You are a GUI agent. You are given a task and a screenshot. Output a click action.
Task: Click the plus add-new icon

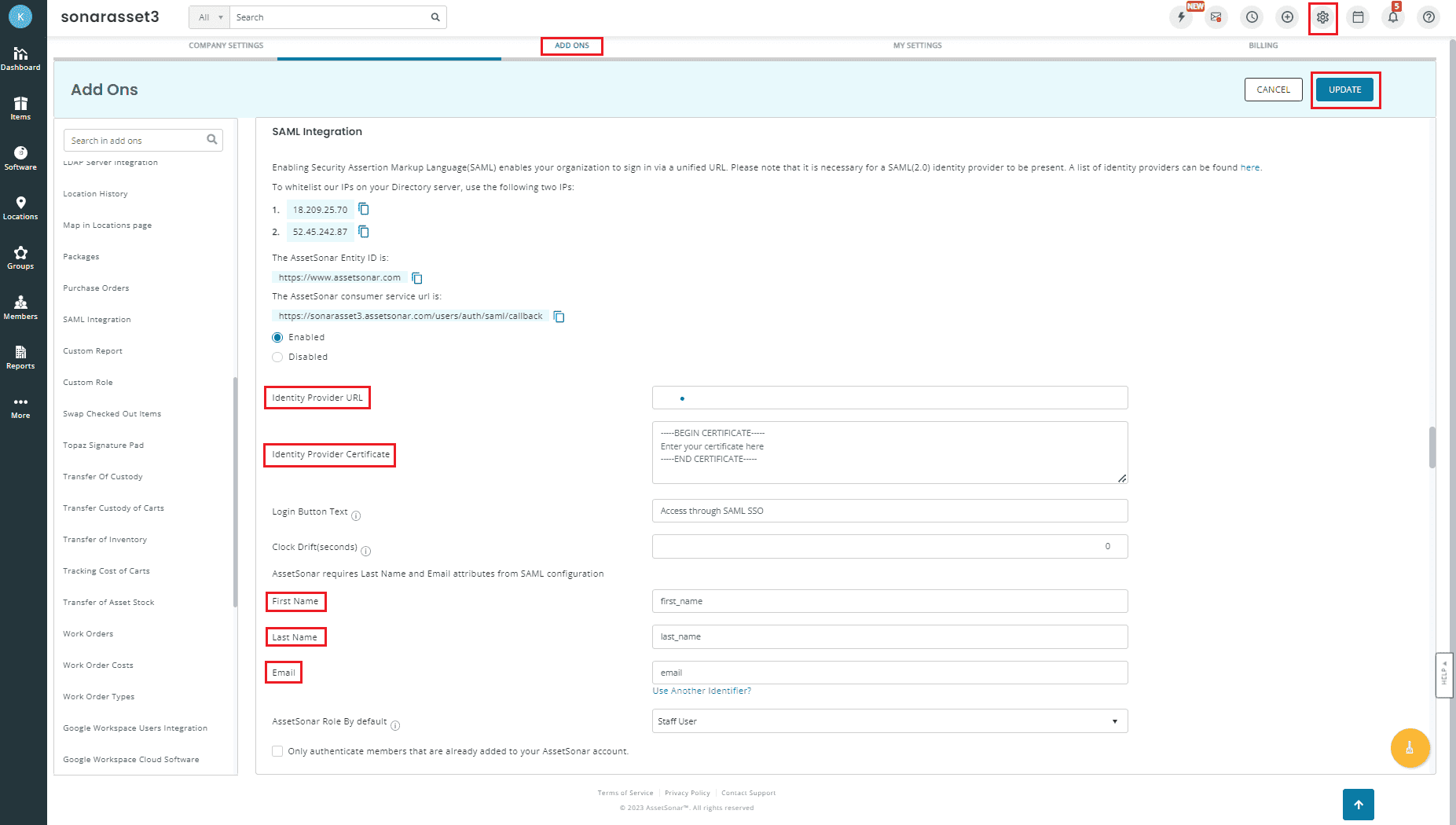click(1287, 16)
